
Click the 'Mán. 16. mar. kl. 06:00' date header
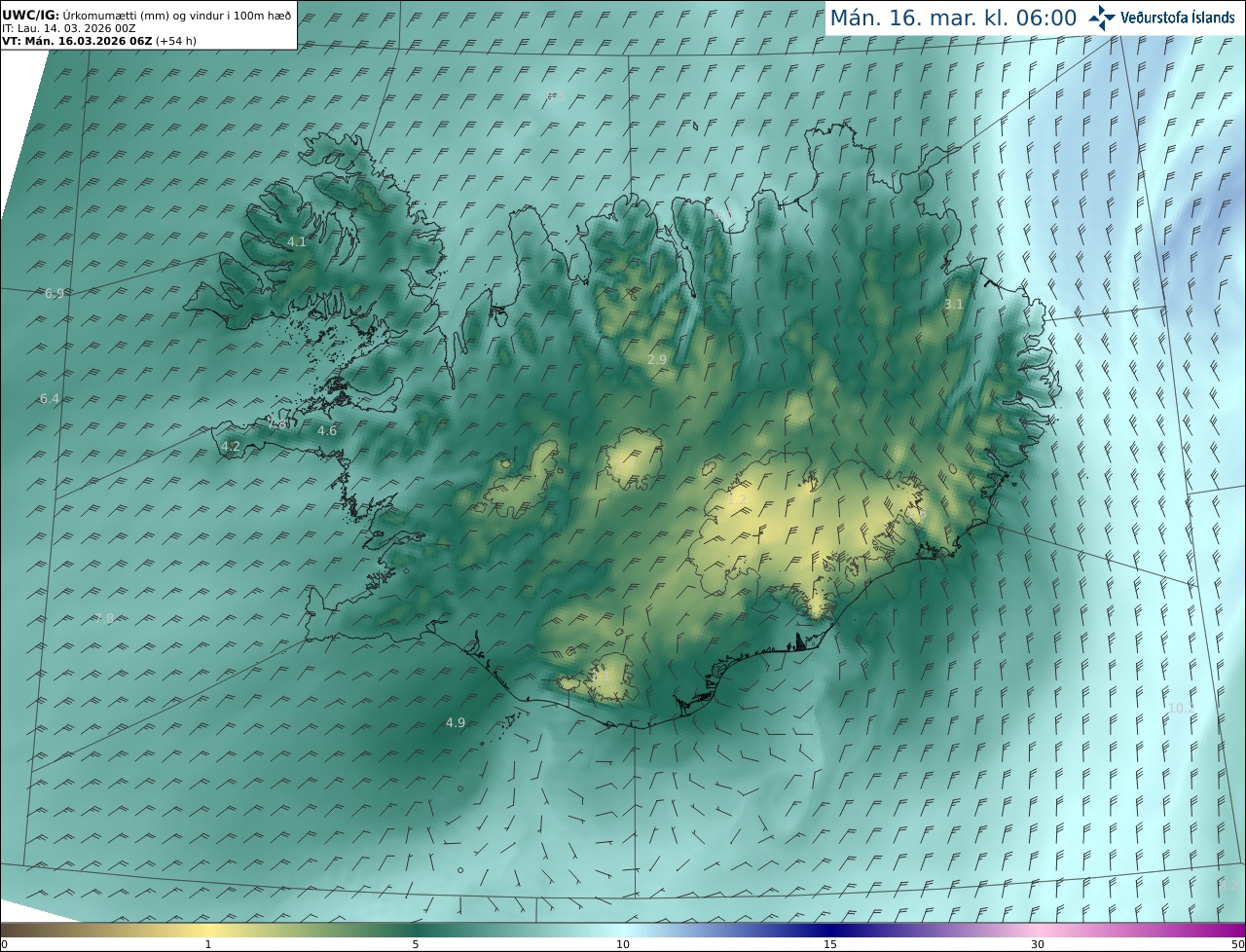(953, 18)
